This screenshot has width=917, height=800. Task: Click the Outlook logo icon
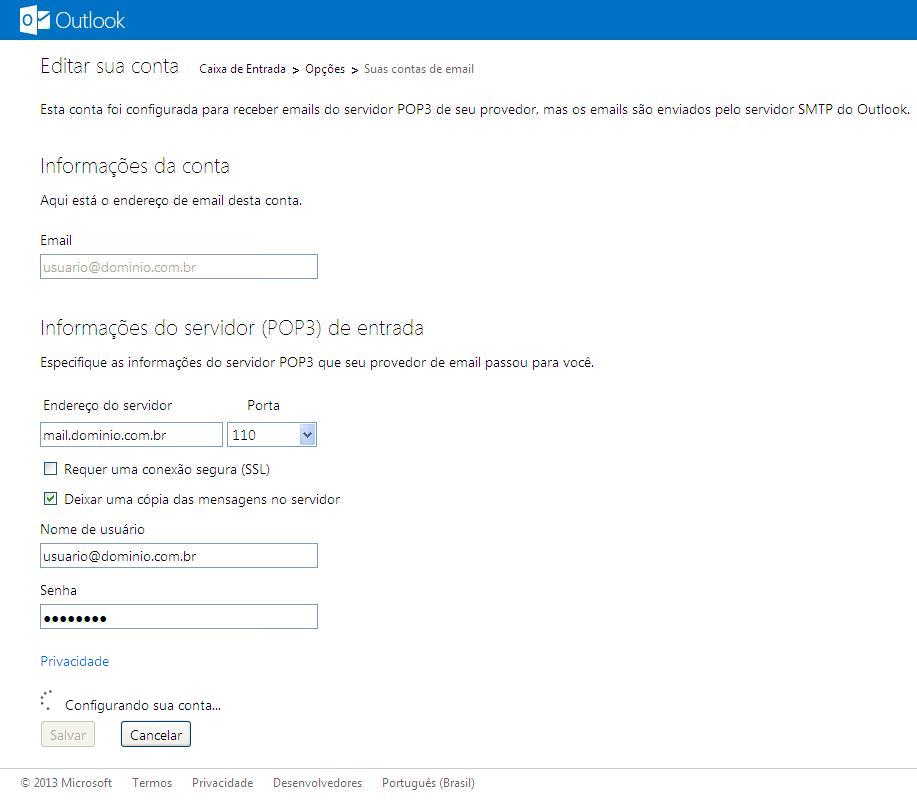(x=35, y=20)
